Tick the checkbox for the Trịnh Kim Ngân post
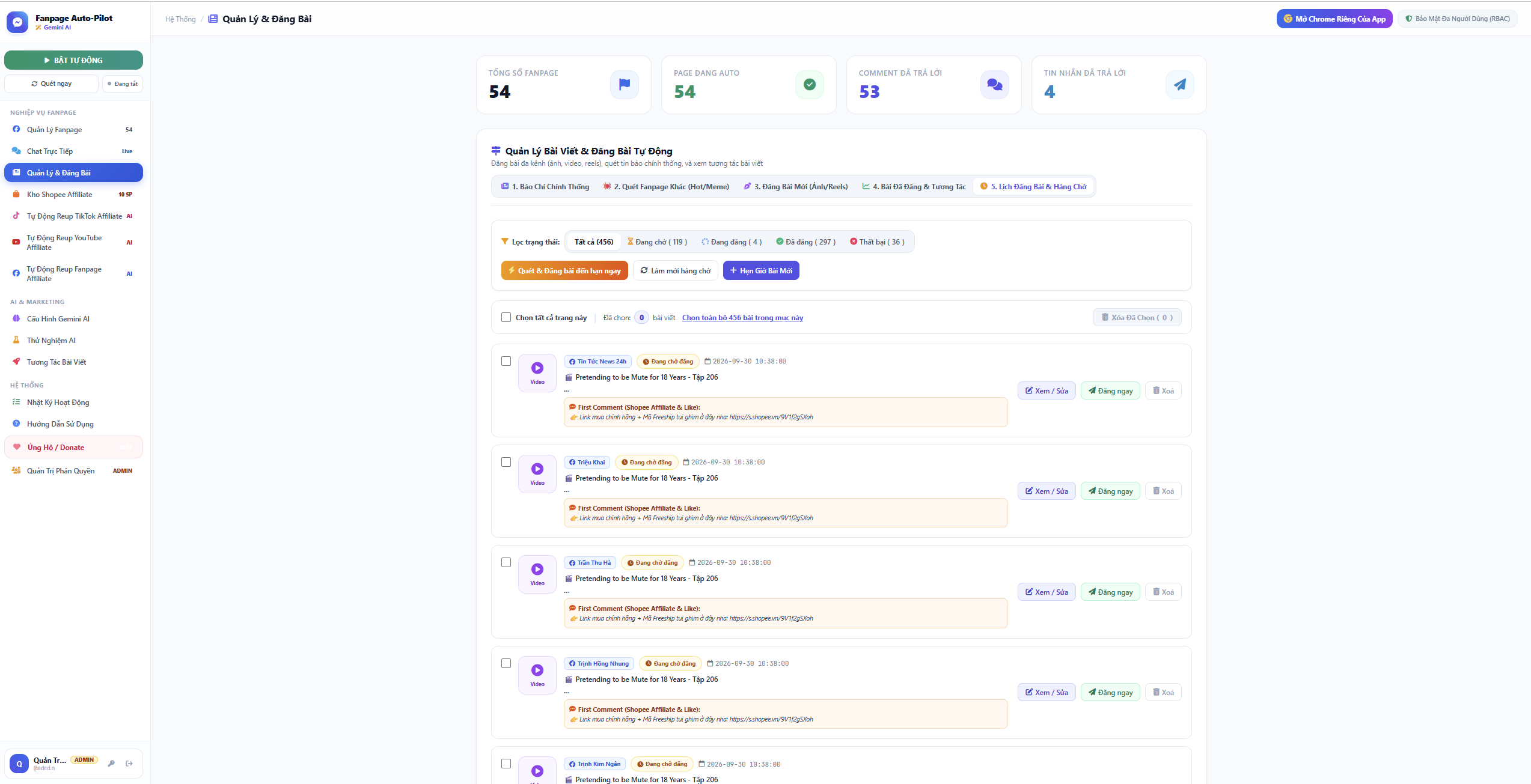The width and height of the screenshot is (1531, 784). tap(506, 764)
